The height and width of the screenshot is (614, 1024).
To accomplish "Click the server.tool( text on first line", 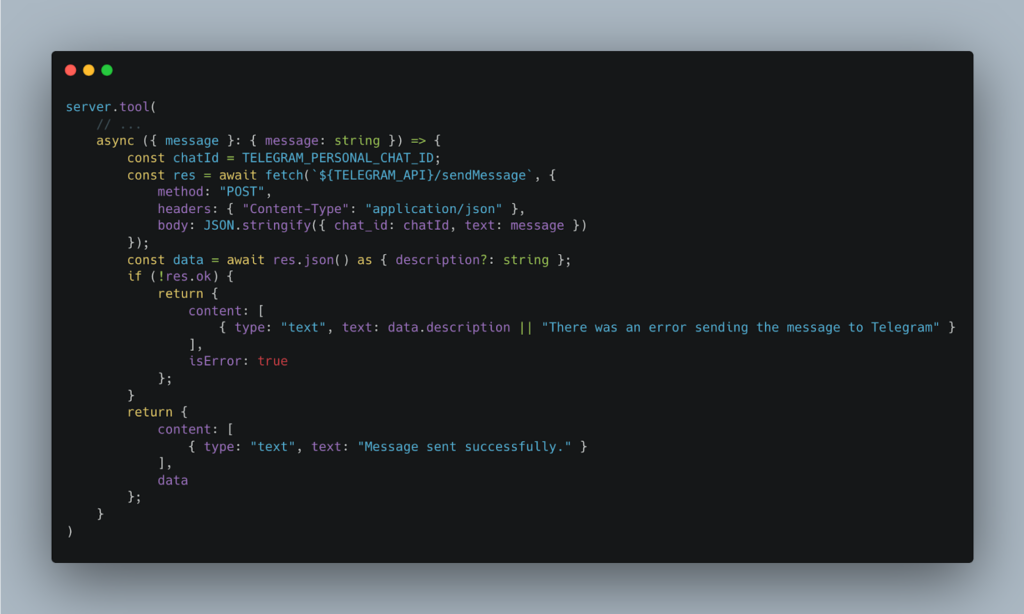I will coord(111,106).
